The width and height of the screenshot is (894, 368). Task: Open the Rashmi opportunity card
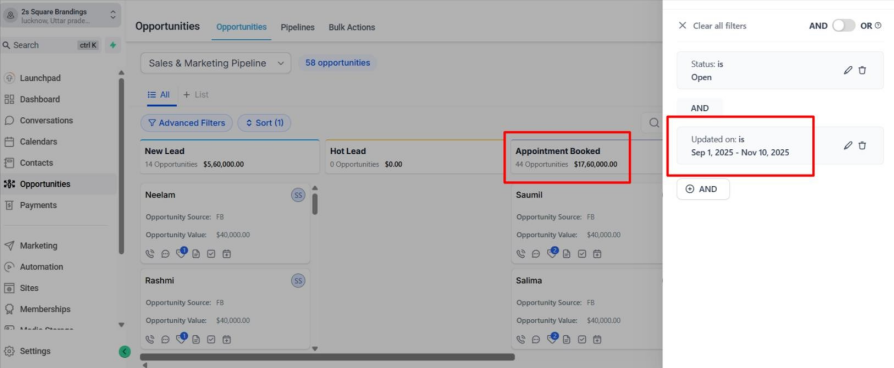225,309
